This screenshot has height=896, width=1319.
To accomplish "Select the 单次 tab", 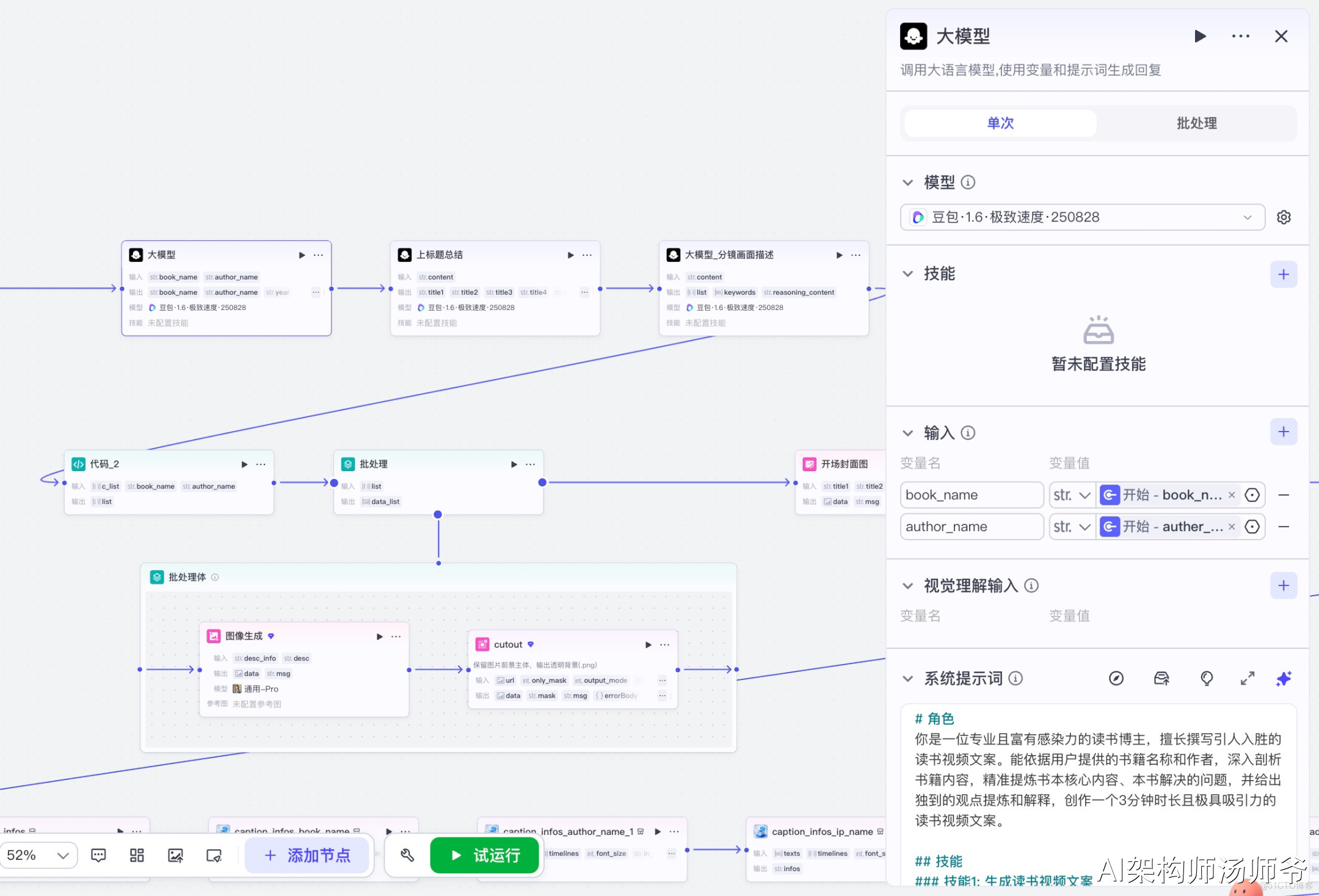I will [1000, 123].
